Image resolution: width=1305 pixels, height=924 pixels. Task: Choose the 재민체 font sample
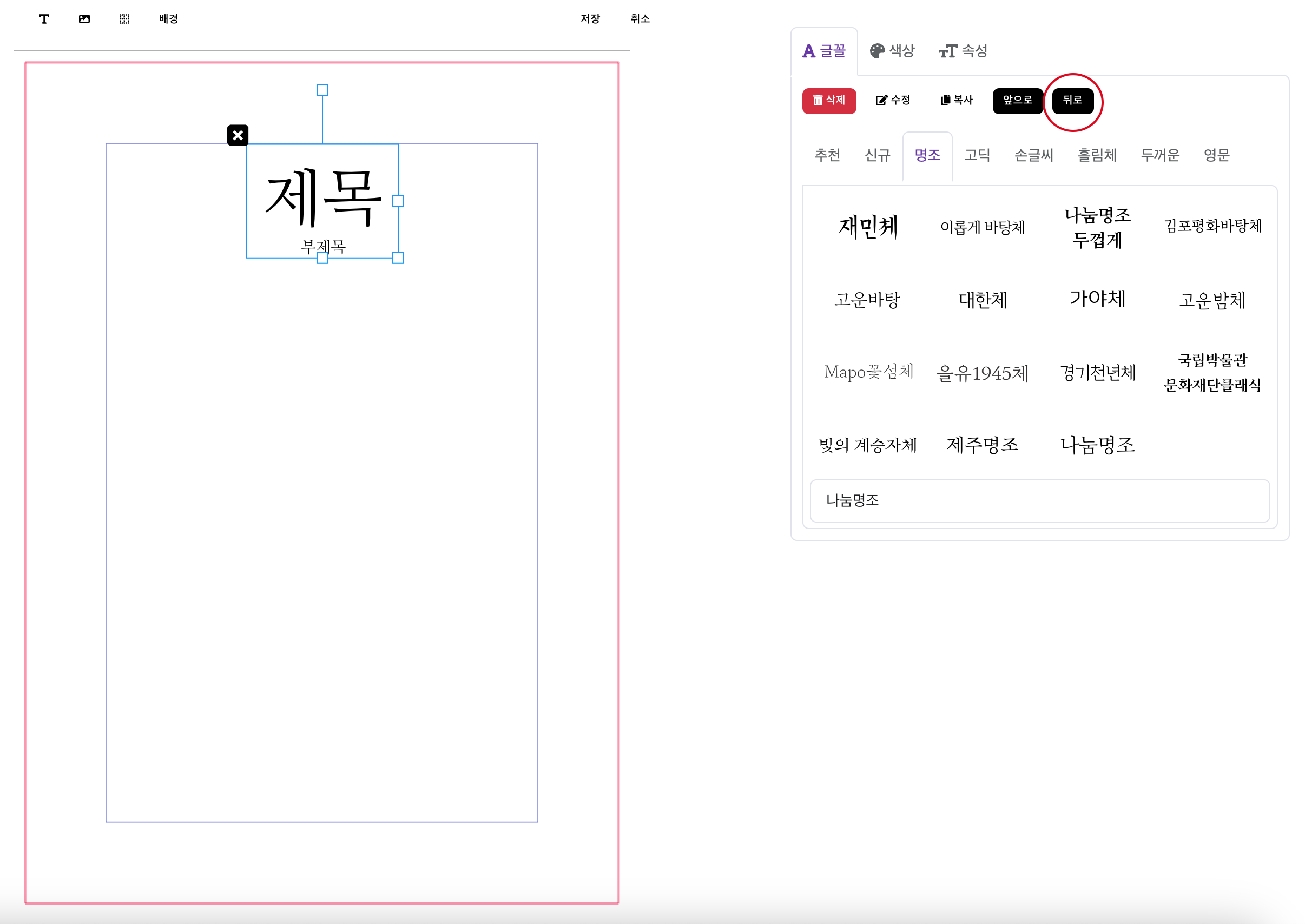[x=867, y=227]
